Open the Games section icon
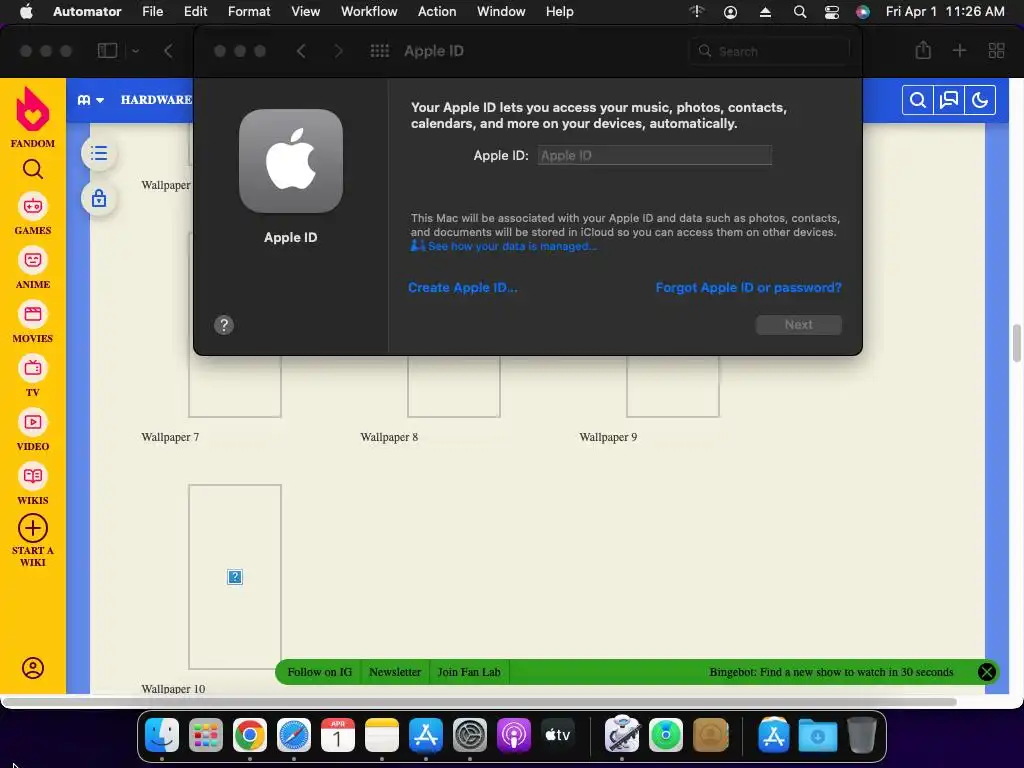The height and width of the screenshot is (768, 1024). [33, 207]
